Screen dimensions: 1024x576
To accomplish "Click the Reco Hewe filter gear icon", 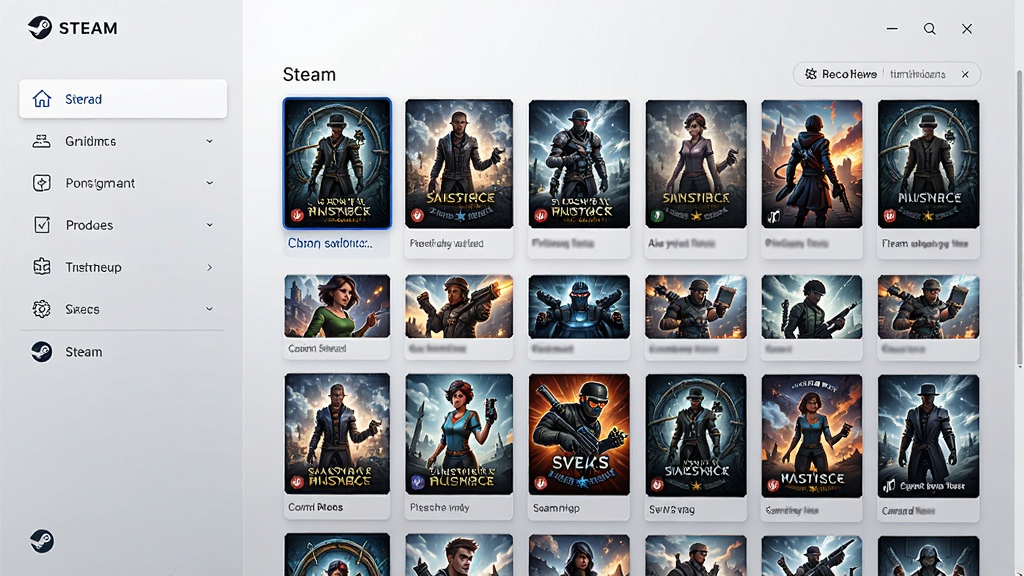I will (810, 74).
